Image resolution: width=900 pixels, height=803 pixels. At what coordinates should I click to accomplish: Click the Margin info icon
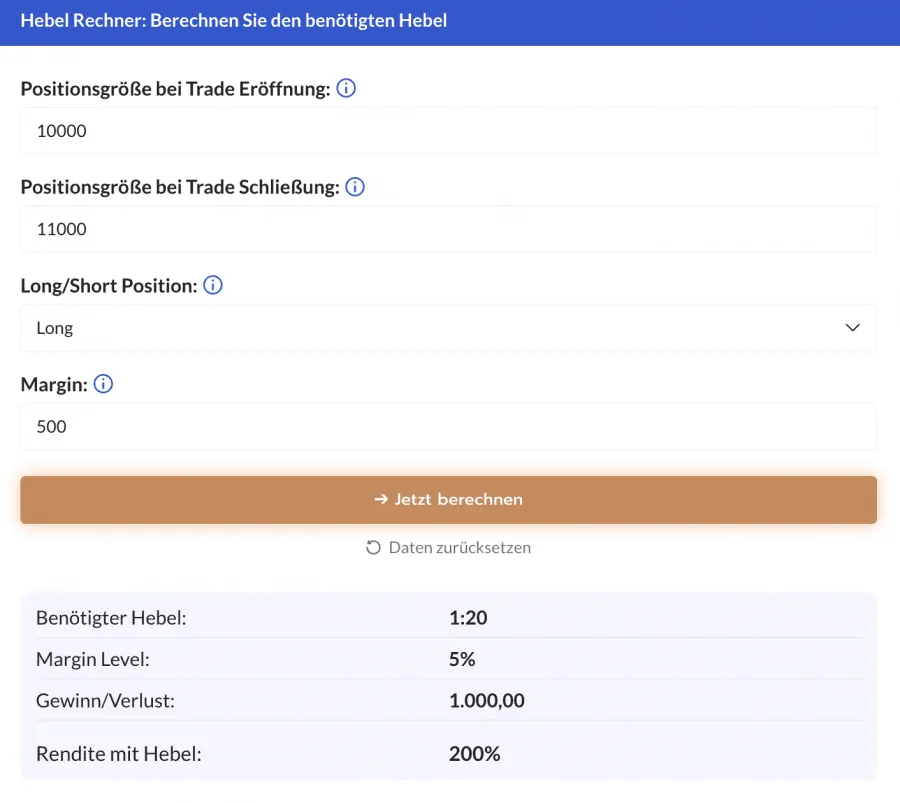tap(103, 384)
